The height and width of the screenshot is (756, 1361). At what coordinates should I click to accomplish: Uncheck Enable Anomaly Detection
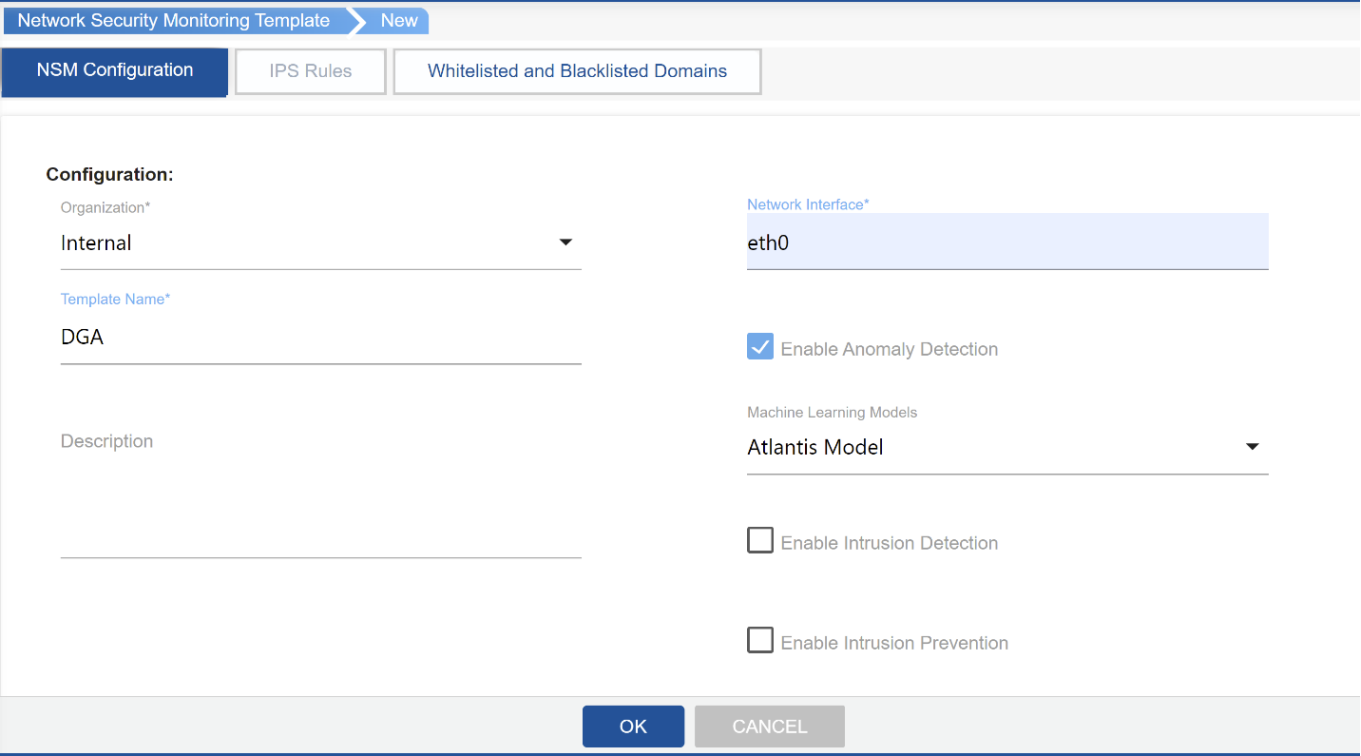tap(760, 346)
